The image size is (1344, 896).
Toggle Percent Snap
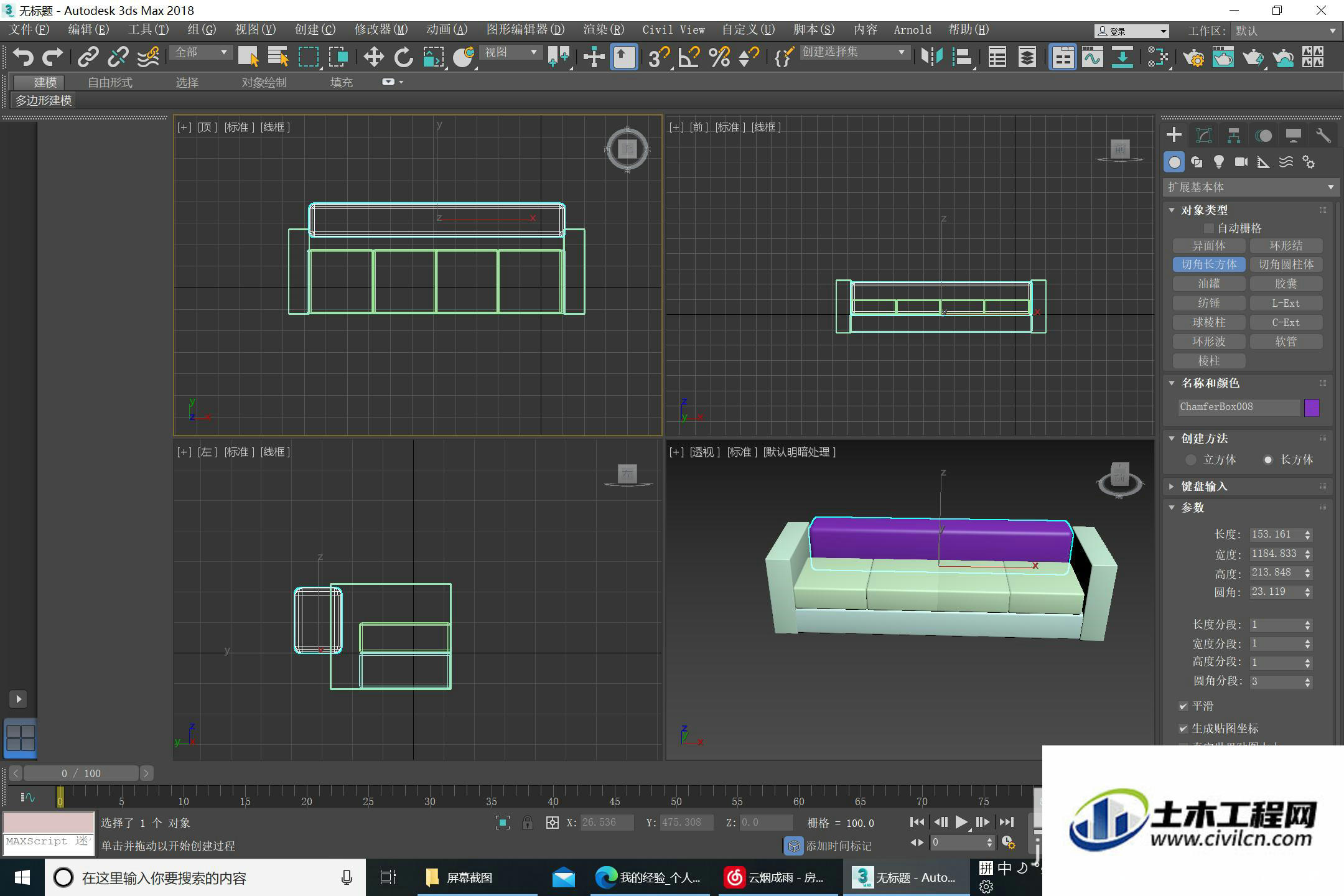[719, 57]
